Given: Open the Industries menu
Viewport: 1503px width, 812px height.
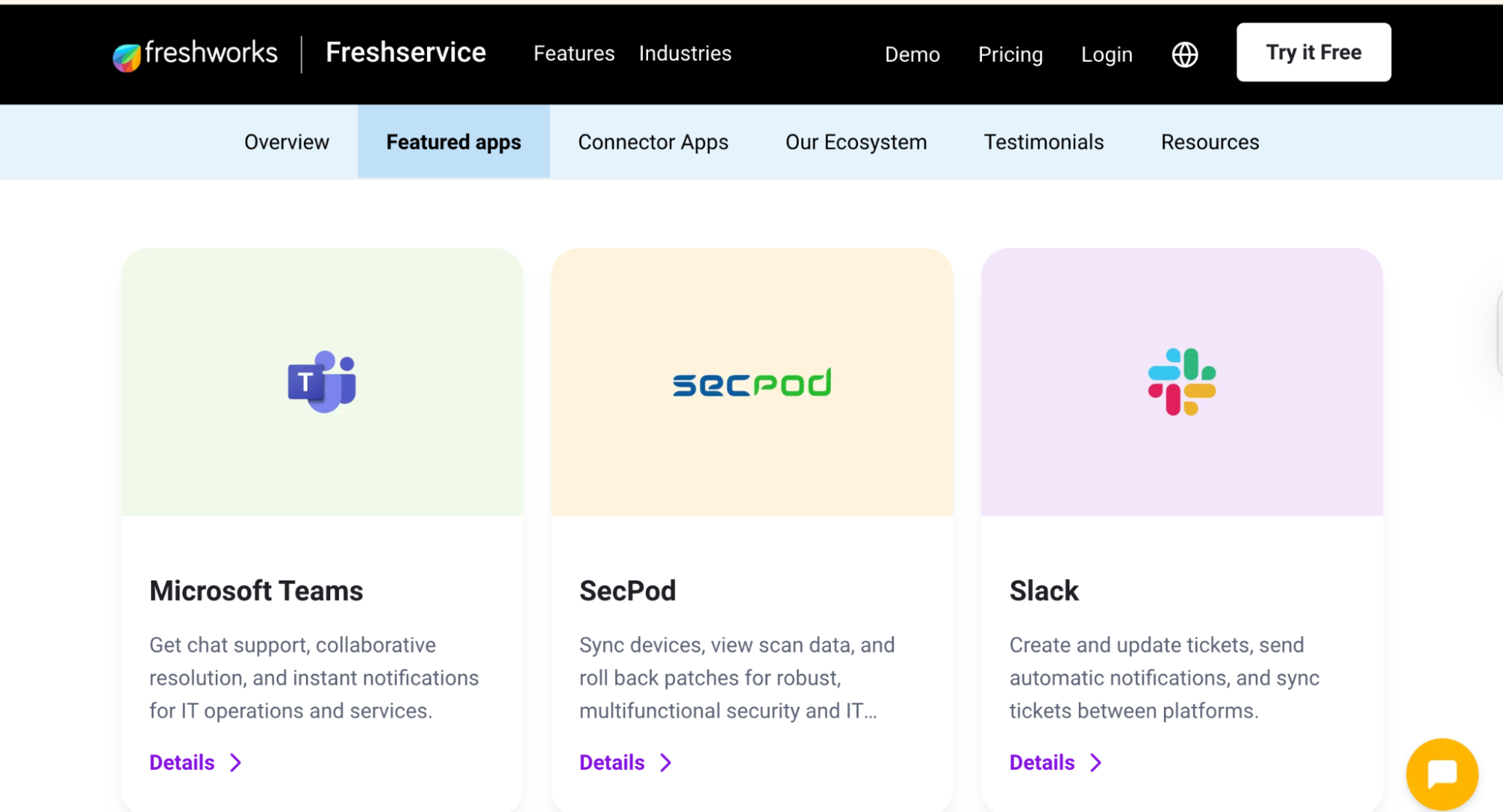Looking at the screenshot, I should 685,53.
